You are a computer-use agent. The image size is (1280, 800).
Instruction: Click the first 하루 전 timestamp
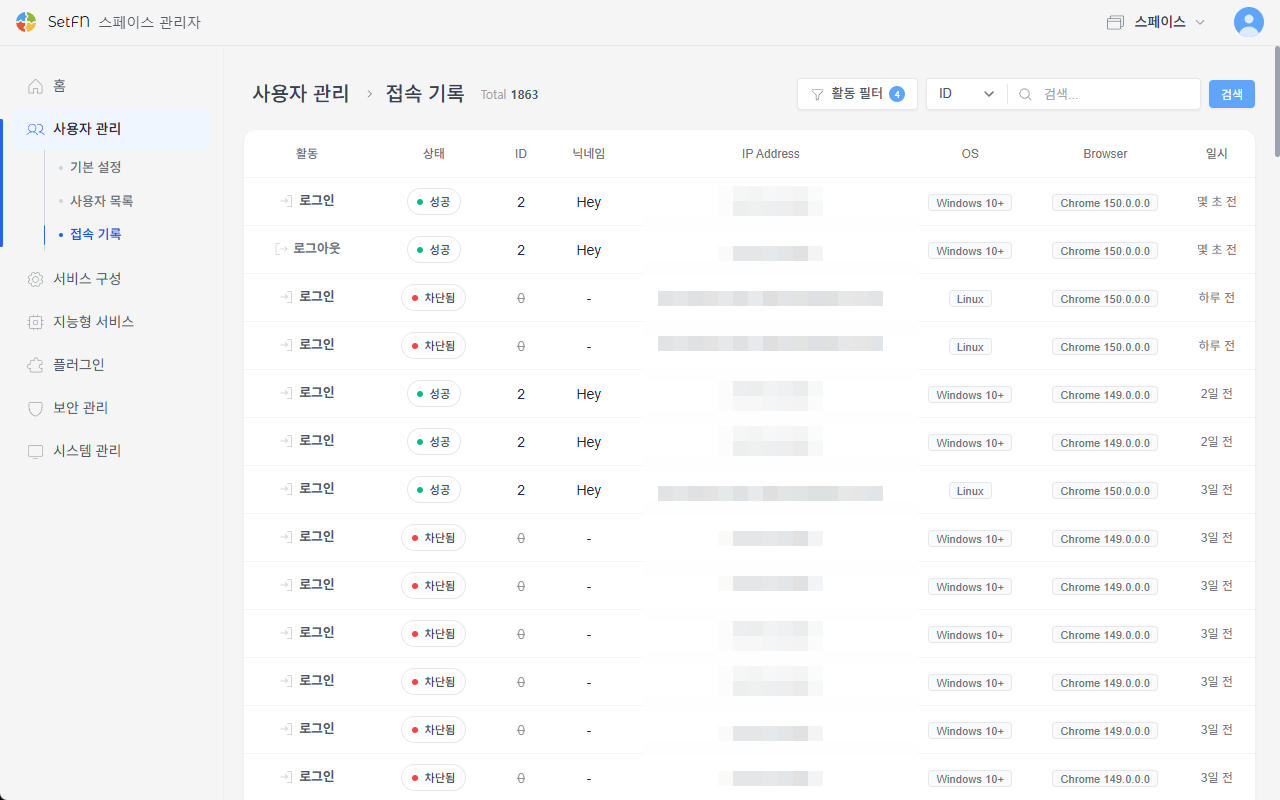point(1217,297)
